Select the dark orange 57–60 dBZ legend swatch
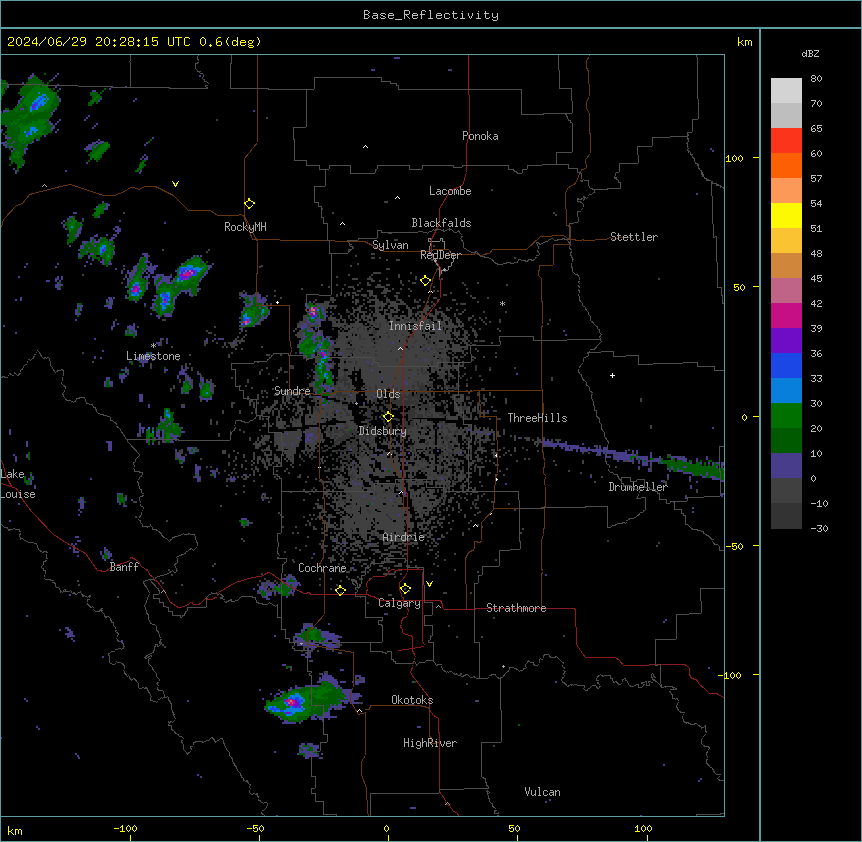 pyautogui.click(x=786, y=165)
